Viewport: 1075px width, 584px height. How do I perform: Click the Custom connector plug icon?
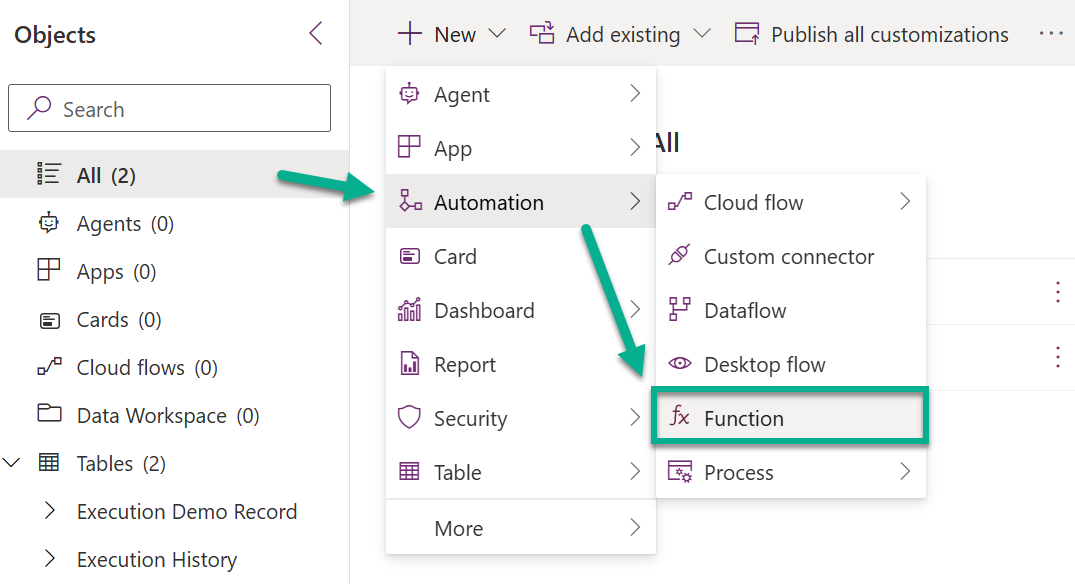(679, 256)
